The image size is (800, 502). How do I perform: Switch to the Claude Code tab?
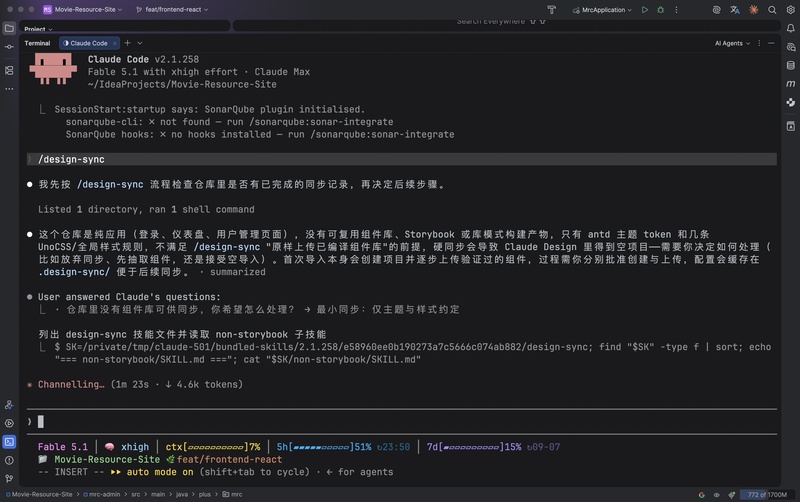pyautogui.click(x=89, y=43)
